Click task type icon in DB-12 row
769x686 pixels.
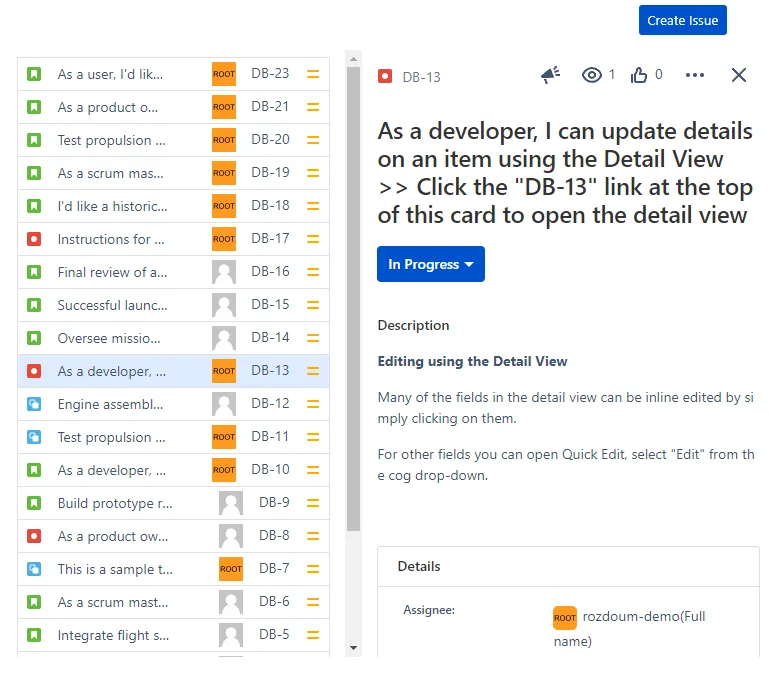coord(34,404)
